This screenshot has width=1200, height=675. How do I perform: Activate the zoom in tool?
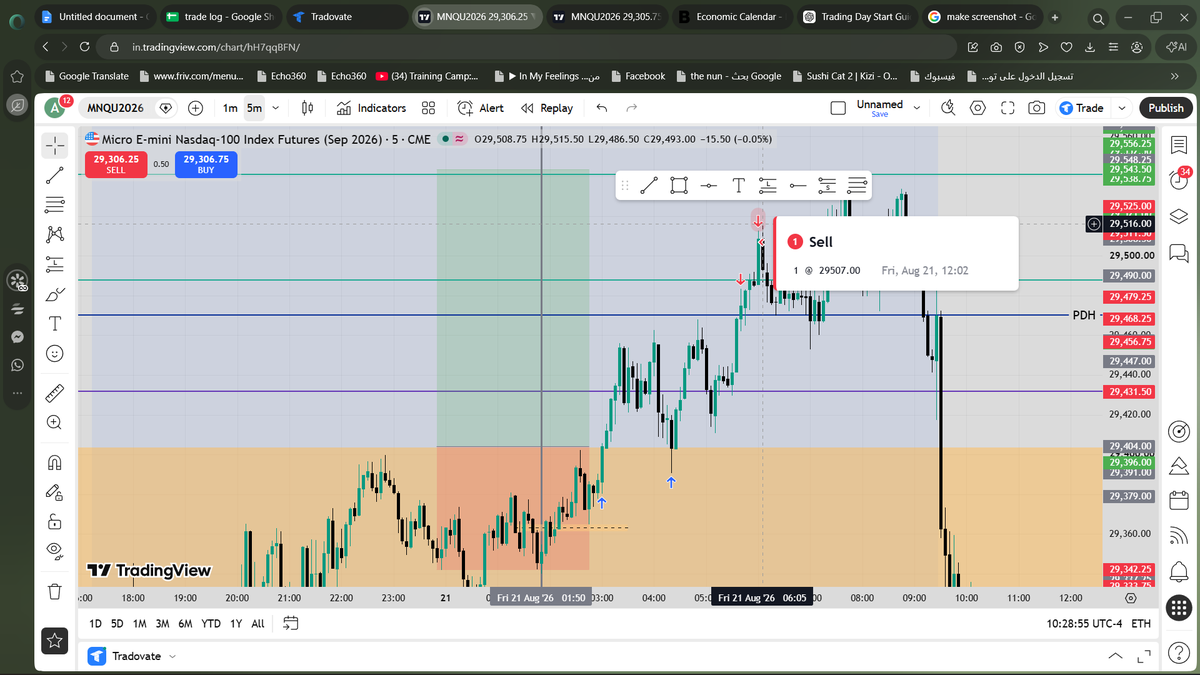coord(55,422)
